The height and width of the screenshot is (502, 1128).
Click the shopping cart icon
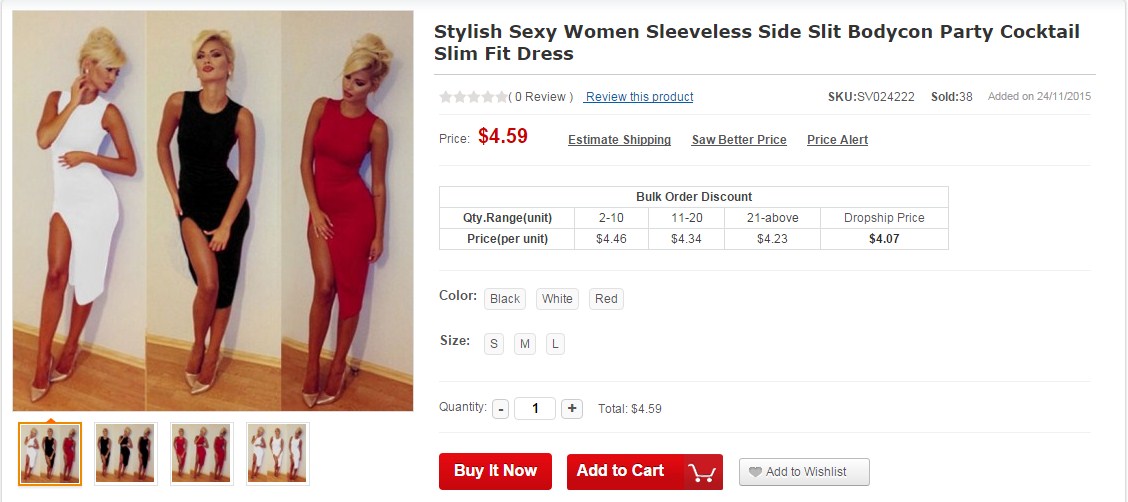(702, 472)
